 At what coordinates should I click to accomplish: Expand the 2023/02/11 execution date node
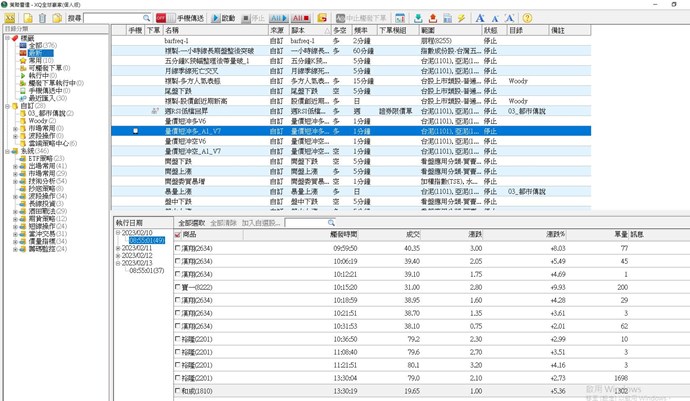pos(118,247)
